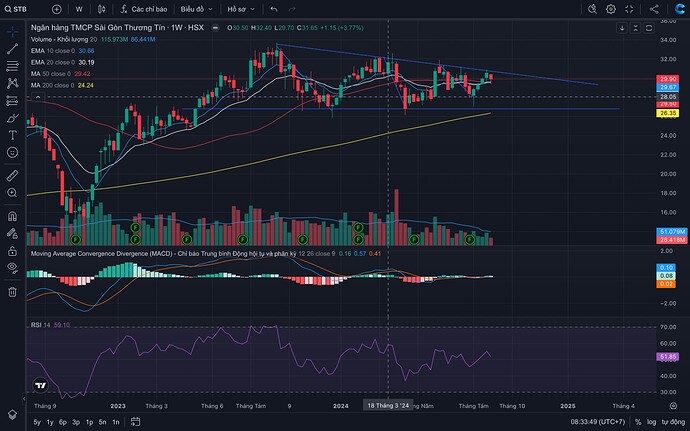Select the 26.35 yellow MA 200 price label

coord(668,113)
